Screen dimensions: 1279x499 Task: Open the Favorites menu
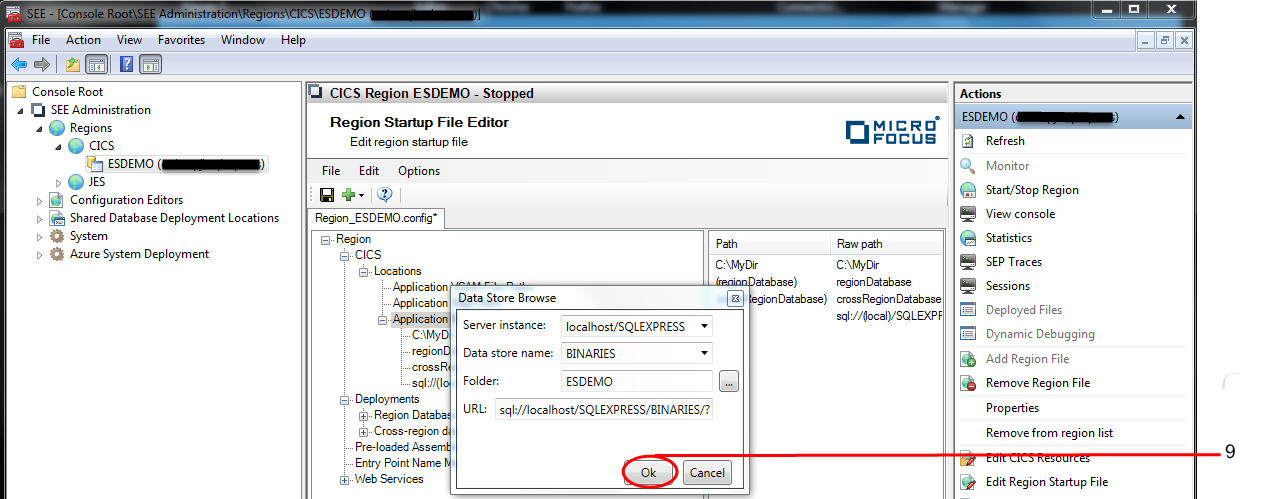181,40
